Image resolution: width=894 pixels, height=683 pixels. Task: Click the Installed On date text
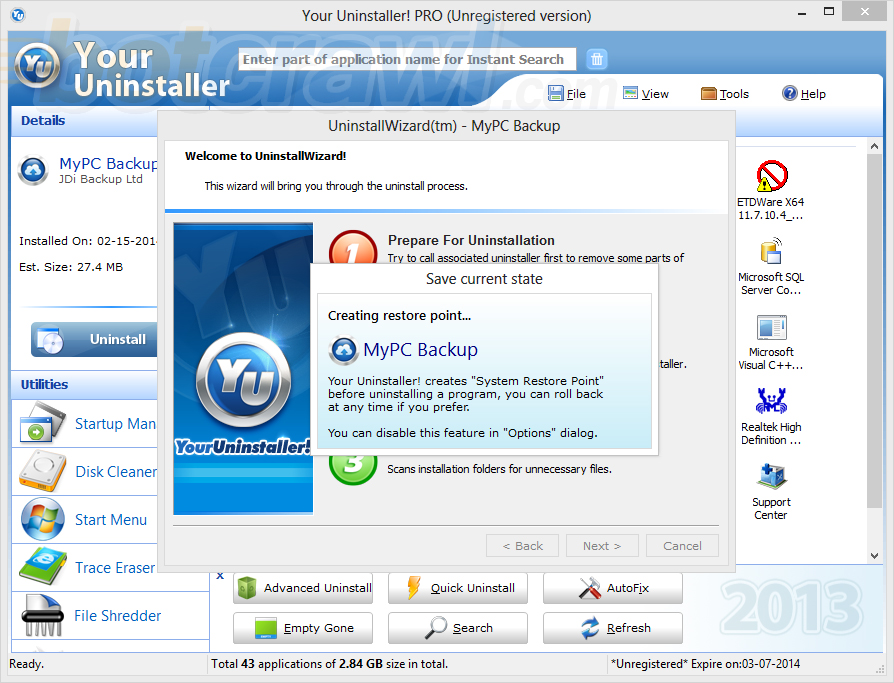pos(88,241)
